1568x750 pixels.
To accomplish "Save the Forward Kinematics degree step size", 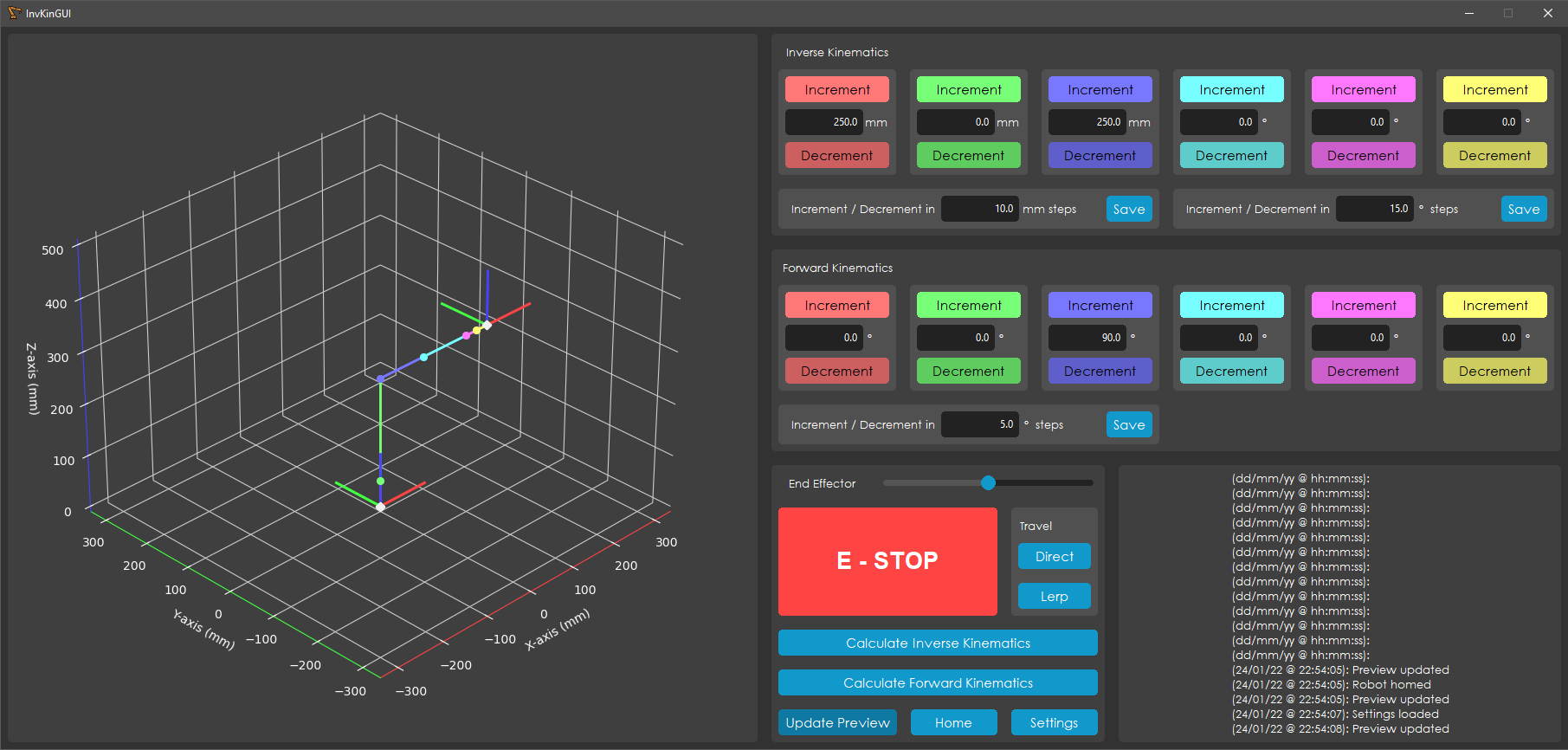I will click(1128, 424).
